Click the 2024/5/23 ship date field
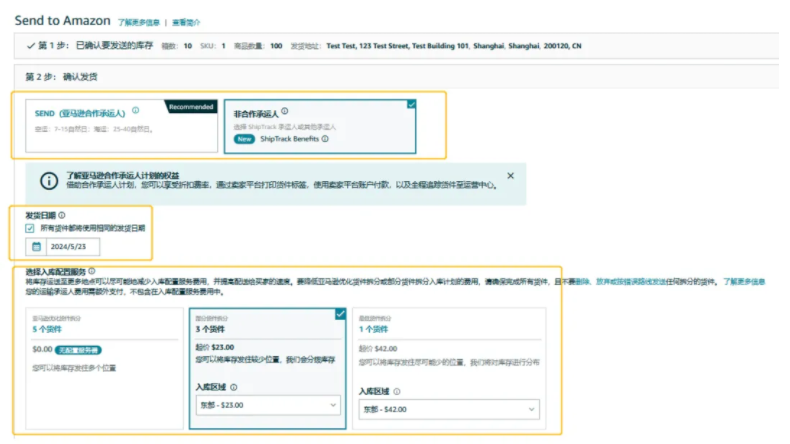 73,246
